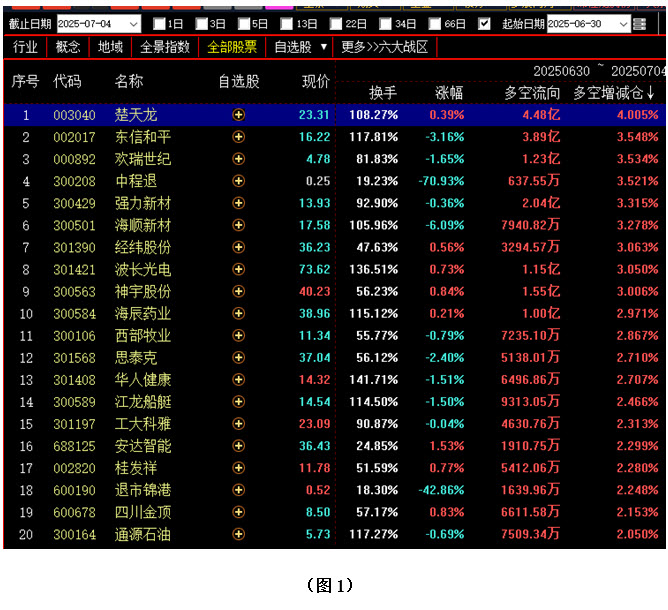
Task: Add 波长光电 to watchlist via plus icon
Action: (x=239, y=269)
